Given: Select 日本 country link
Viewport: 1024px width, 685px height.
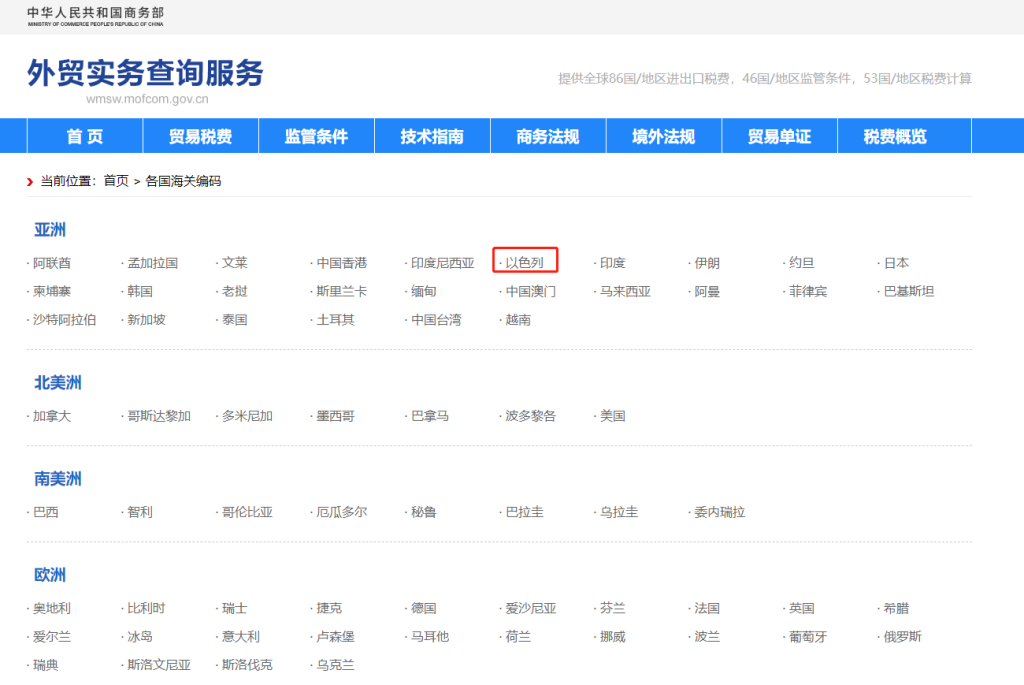Looking at the screenshot, I should coord(896,263).
